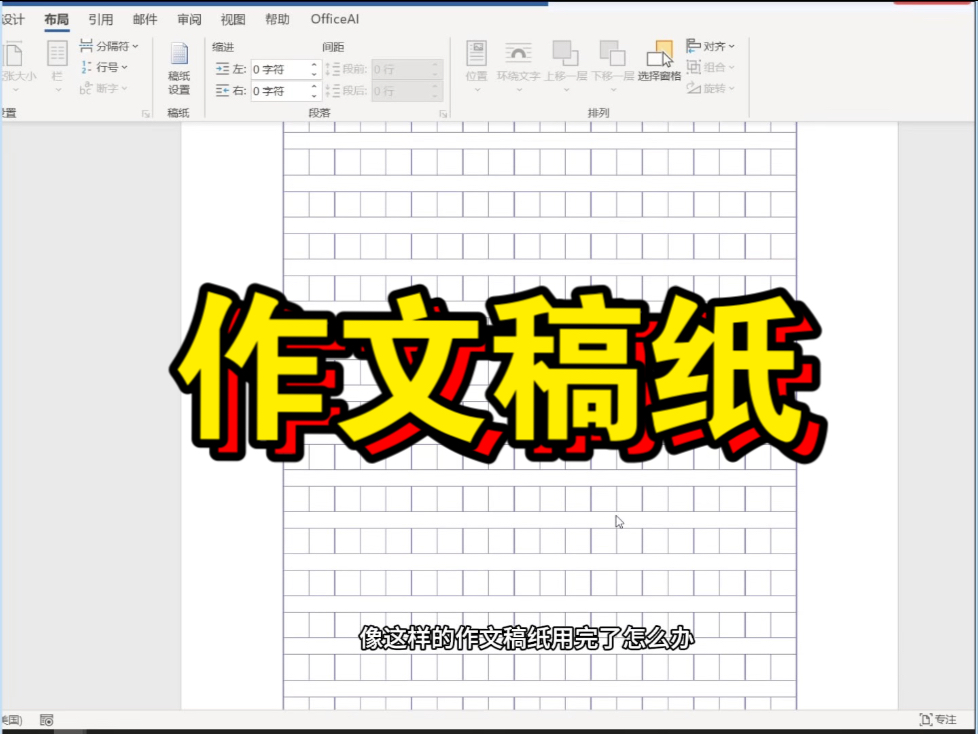Switch to the 审阅 (Review) tab
978x734 pixels.
click(189, 18)
